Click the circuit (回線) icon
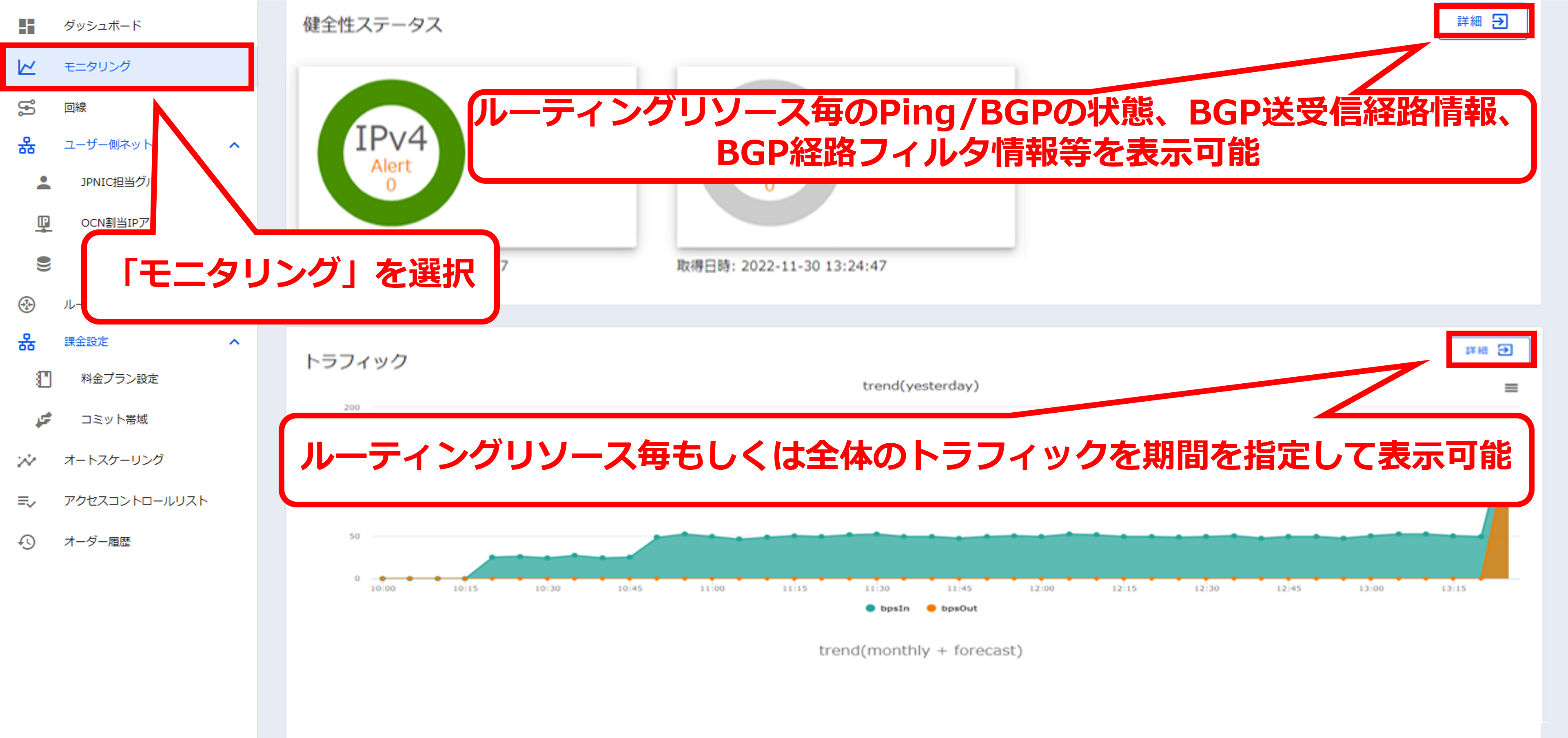The image size is (1568, 738). 26,108
